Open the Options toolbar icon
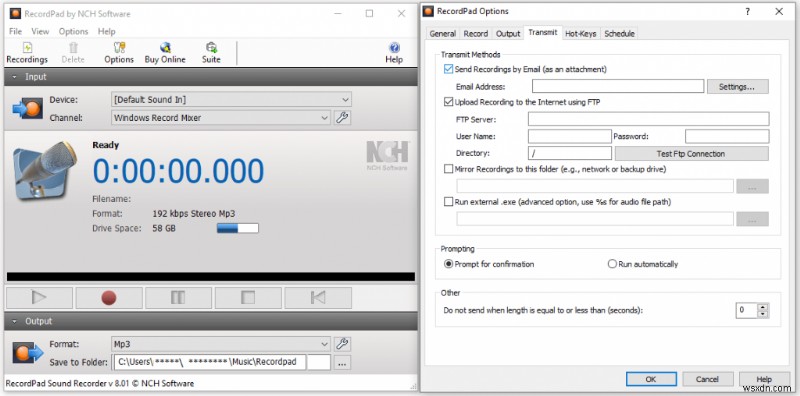Viewport: 800px width, 396px height. click(119, 53)
